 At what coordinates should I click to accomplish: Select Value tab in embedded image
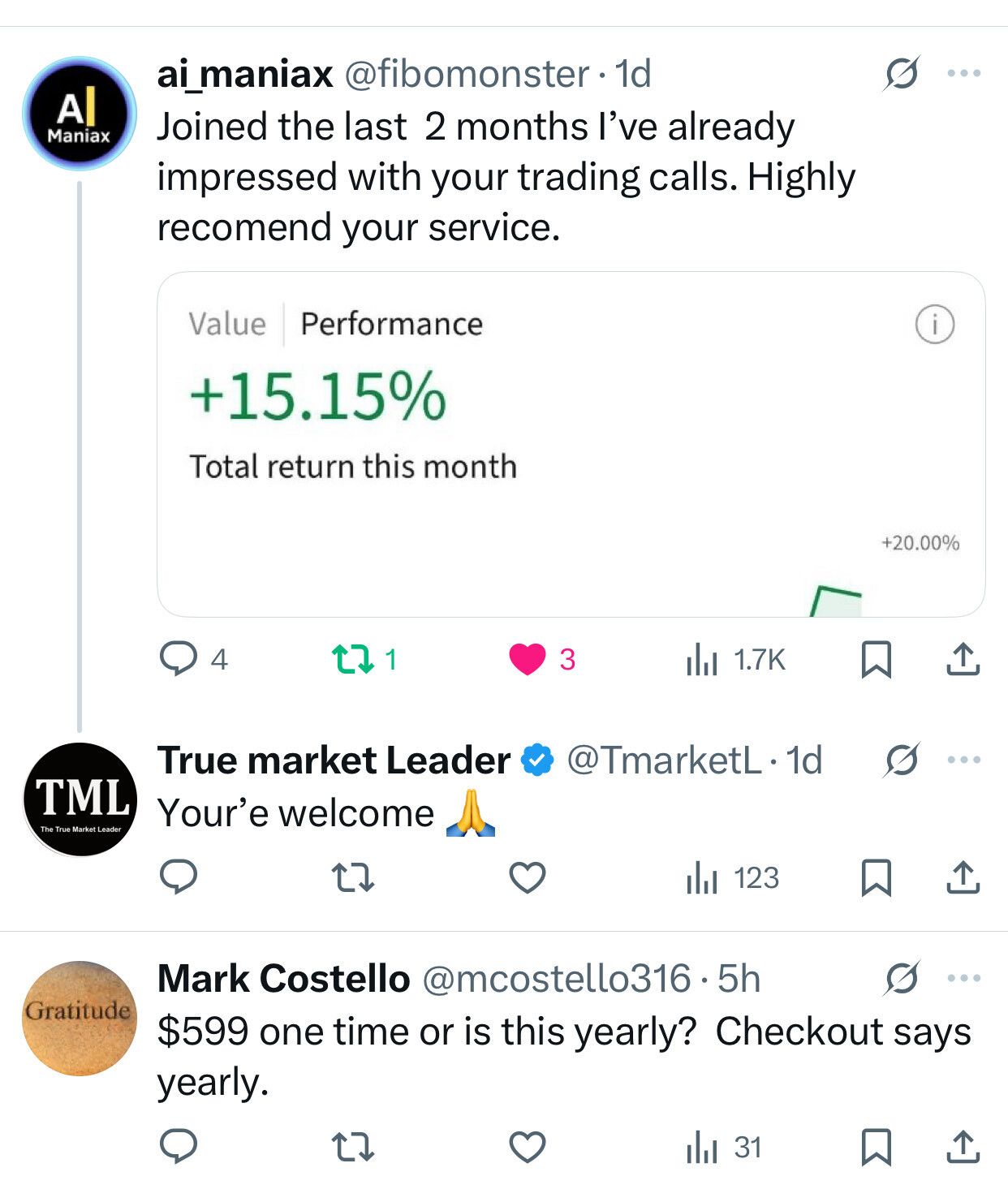(227, 324)
